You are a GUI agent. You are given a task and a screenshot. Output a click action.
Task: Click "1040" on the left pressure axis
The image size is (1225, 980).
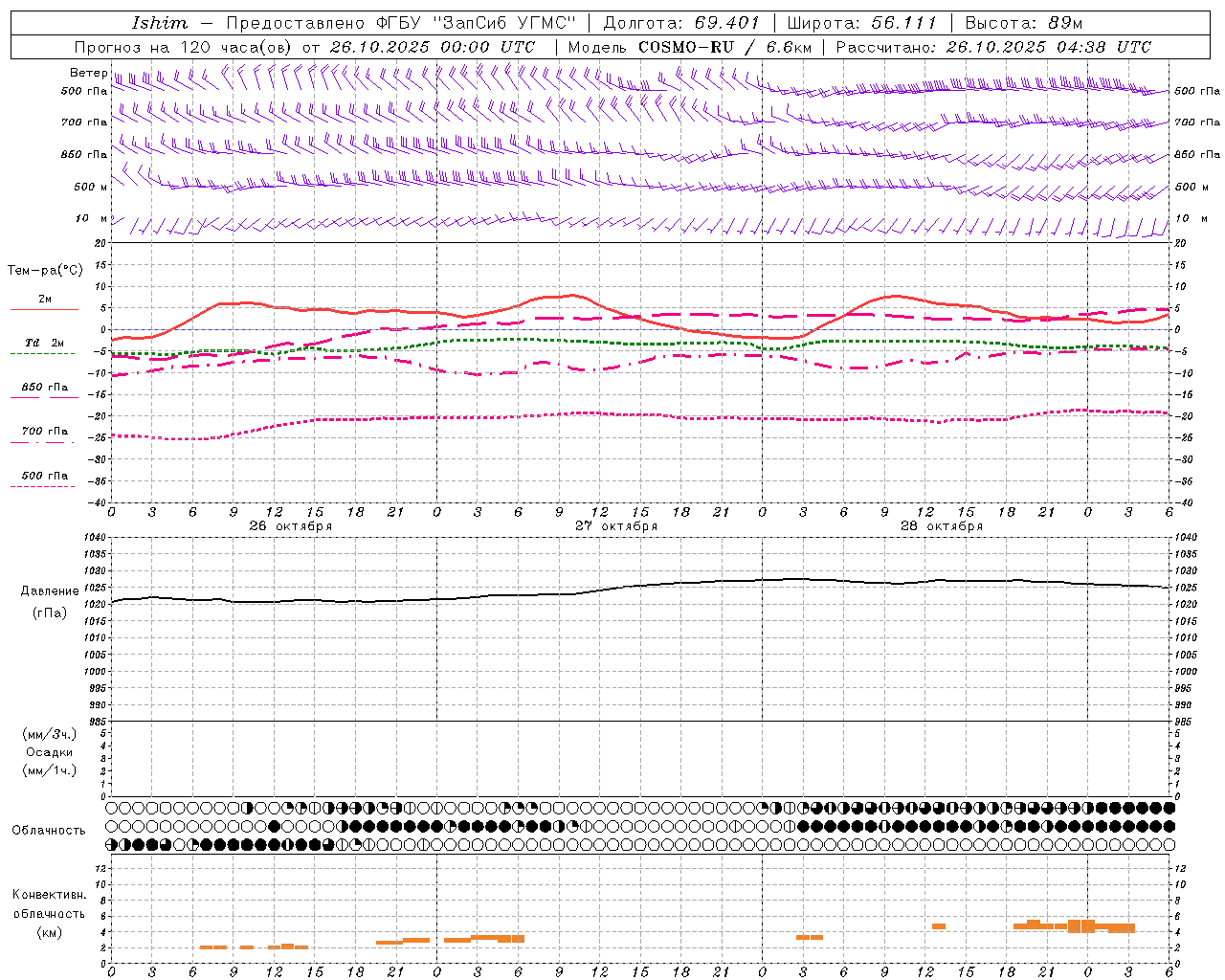[x=93, y=538]
